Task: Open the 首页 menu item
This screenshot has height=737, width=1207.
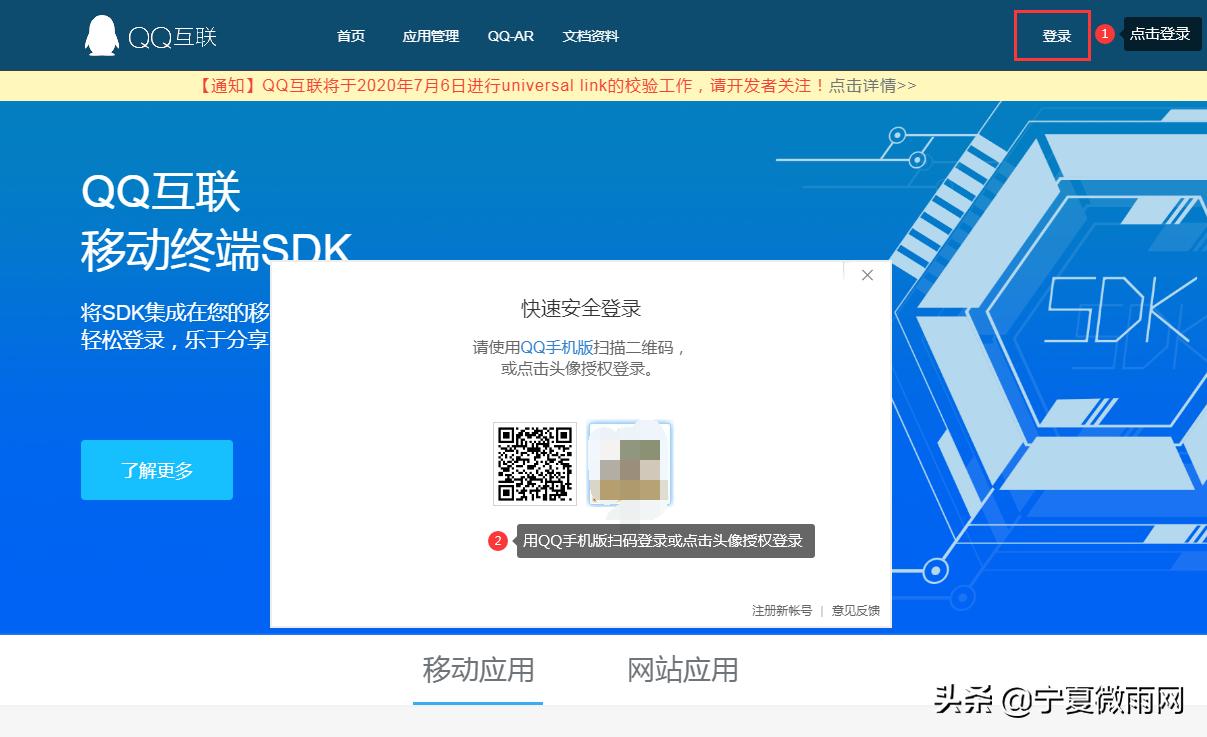Action: pos(350,35)
